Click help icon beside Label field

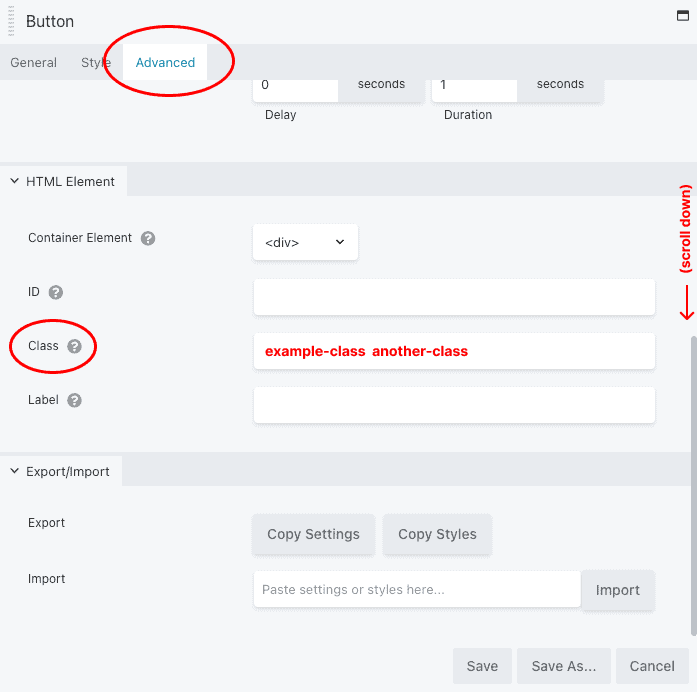pyautogui.click(x=74, y=400)
